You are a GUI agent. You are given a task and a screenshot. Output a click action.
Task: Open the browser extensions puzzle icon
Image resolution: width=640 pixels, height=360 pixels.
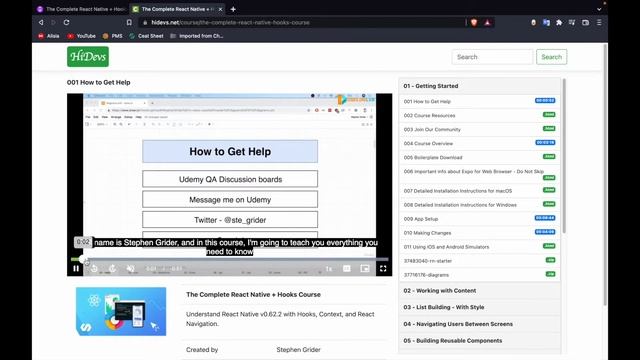(559, 22)
